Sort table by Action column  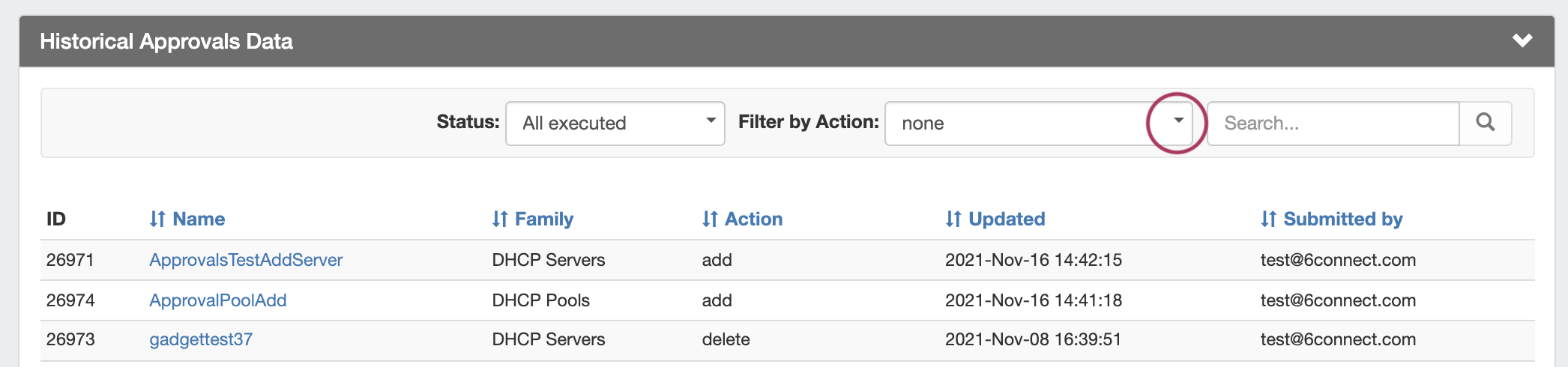coord(742,219)
